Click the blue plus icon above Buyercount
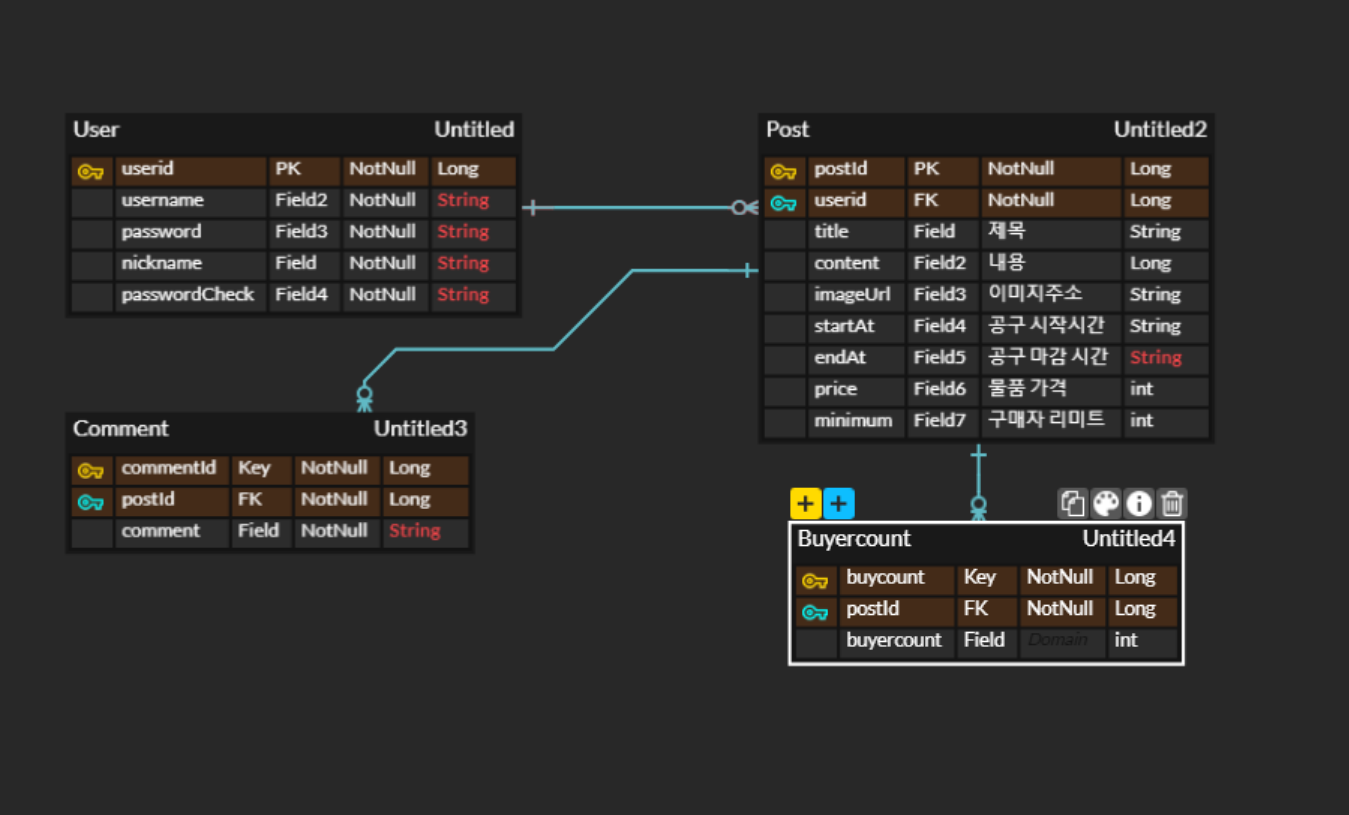This screenshot has height=815, width=1349. 839,503
